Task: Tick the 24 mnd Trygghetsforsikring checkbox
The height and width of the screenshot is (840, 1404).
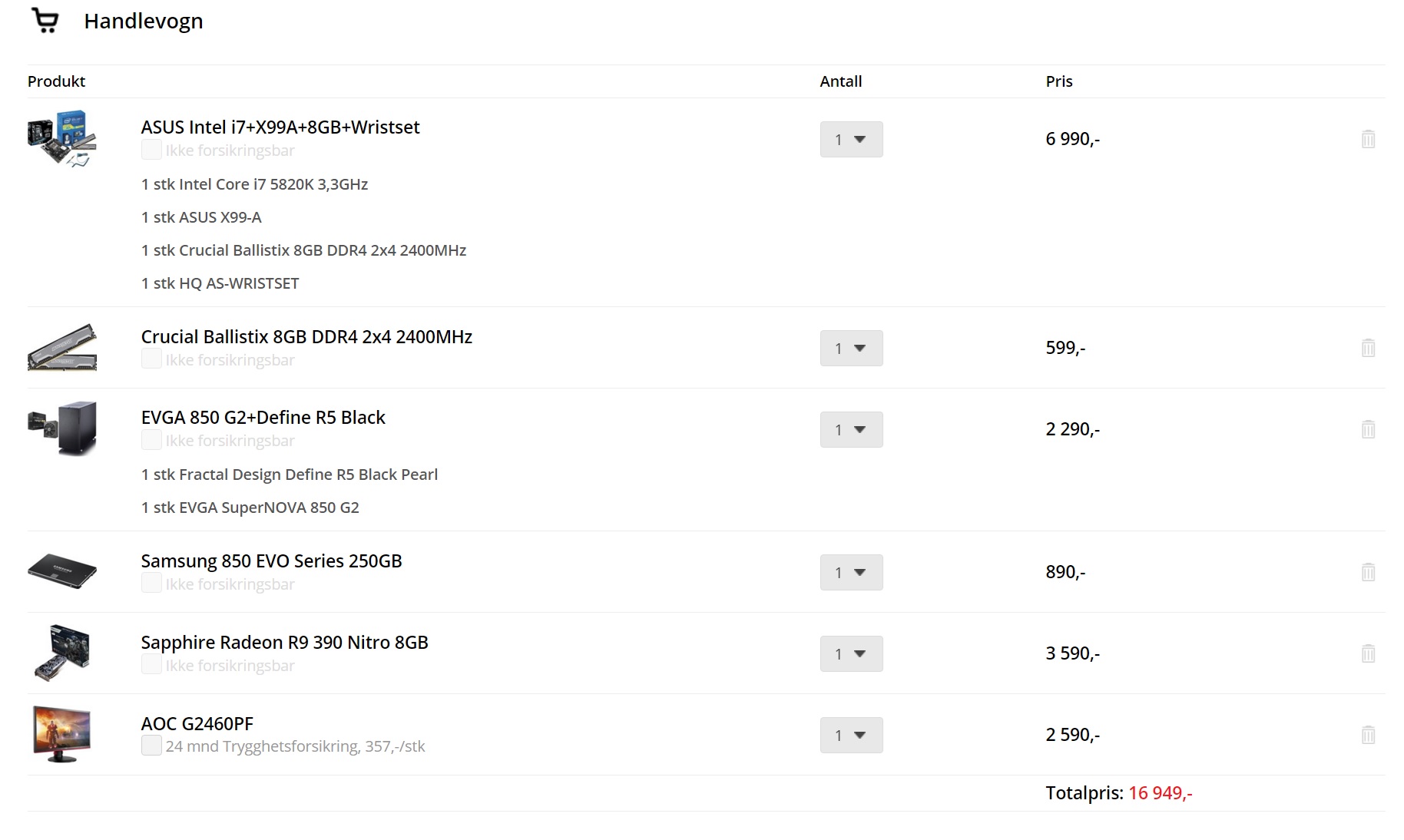Action: point(151,746)
